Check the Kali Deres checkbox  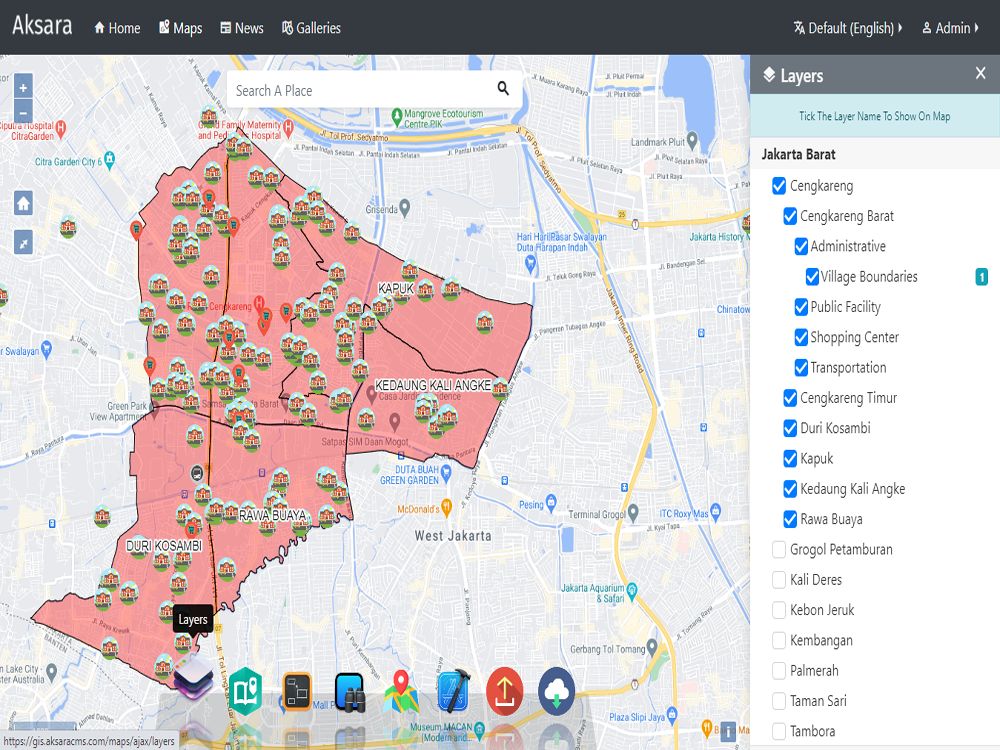click(779, 580)
